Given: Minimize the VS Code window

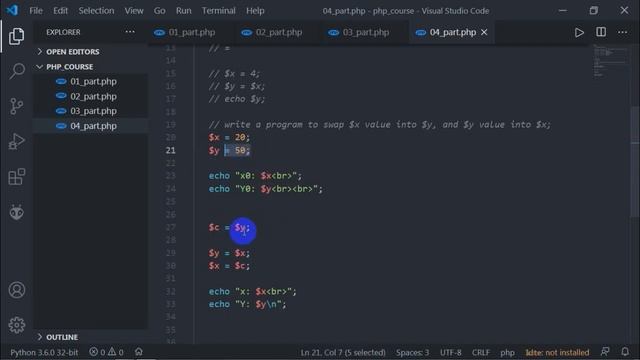Looking at the screenshot, I should pyautogui.click(x=563, y=10).
